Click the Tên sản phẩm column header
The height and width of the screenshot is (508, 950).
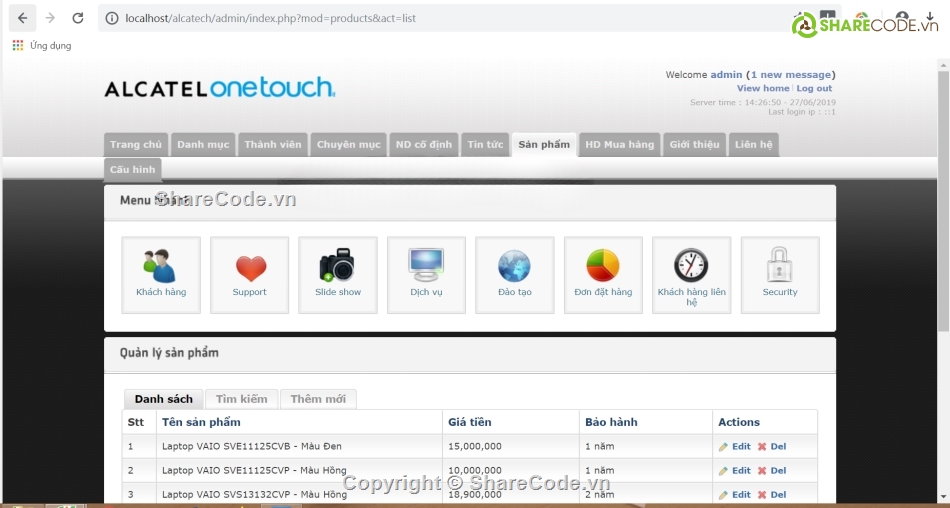[x=201, y=422]
